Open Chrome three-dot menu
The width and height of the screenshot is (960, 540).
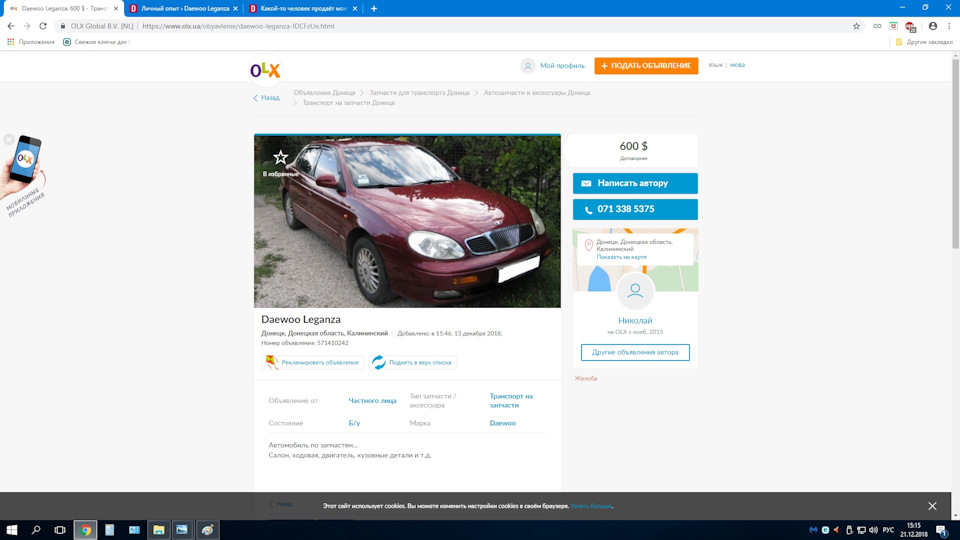coord(949,26)
